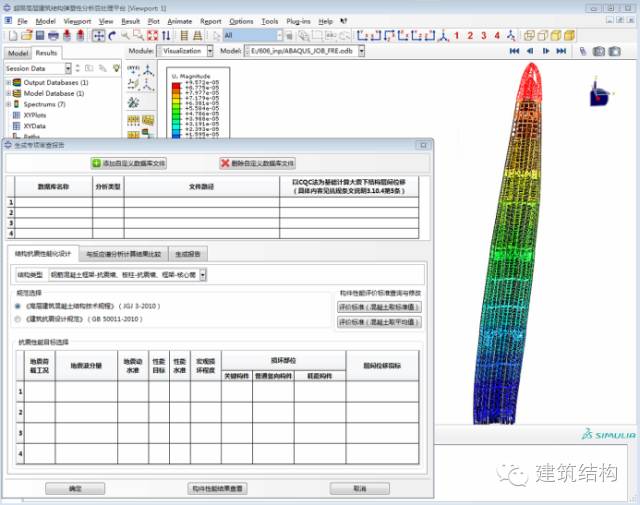Select the GB 50011-2010 code radio button
Screen dimensions: 640x505
tap(18, 319)
